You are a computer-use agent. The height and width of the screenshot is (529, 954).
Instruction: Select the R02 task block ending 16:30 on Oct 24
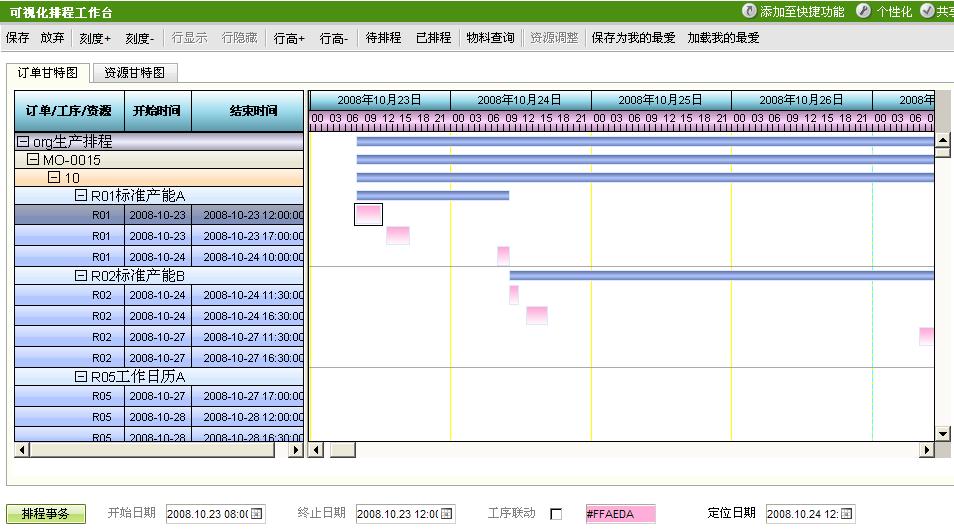point(537,315)
